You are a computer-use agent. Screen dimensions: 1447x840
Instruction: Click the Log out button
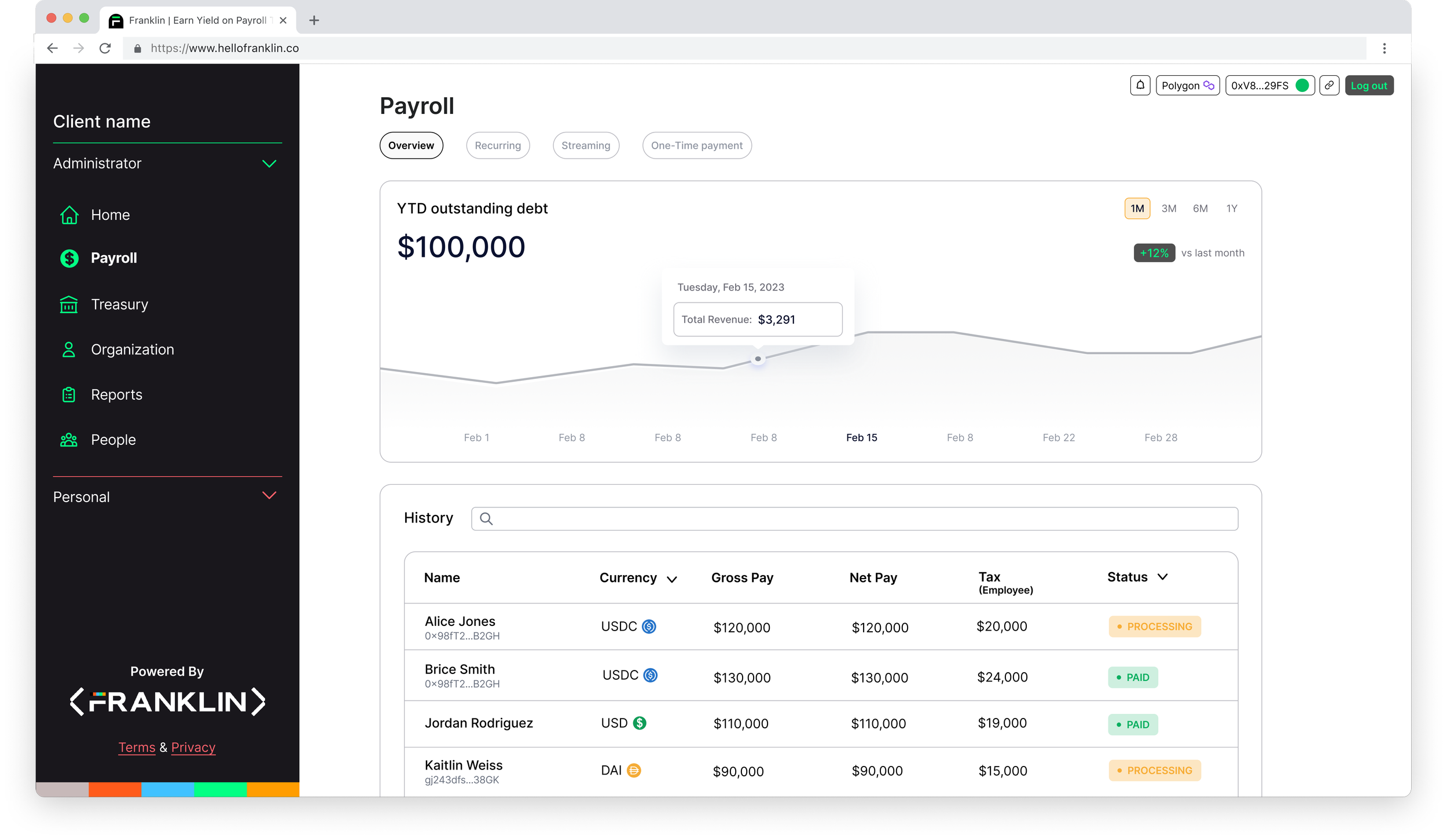(x=1368, y=86)
